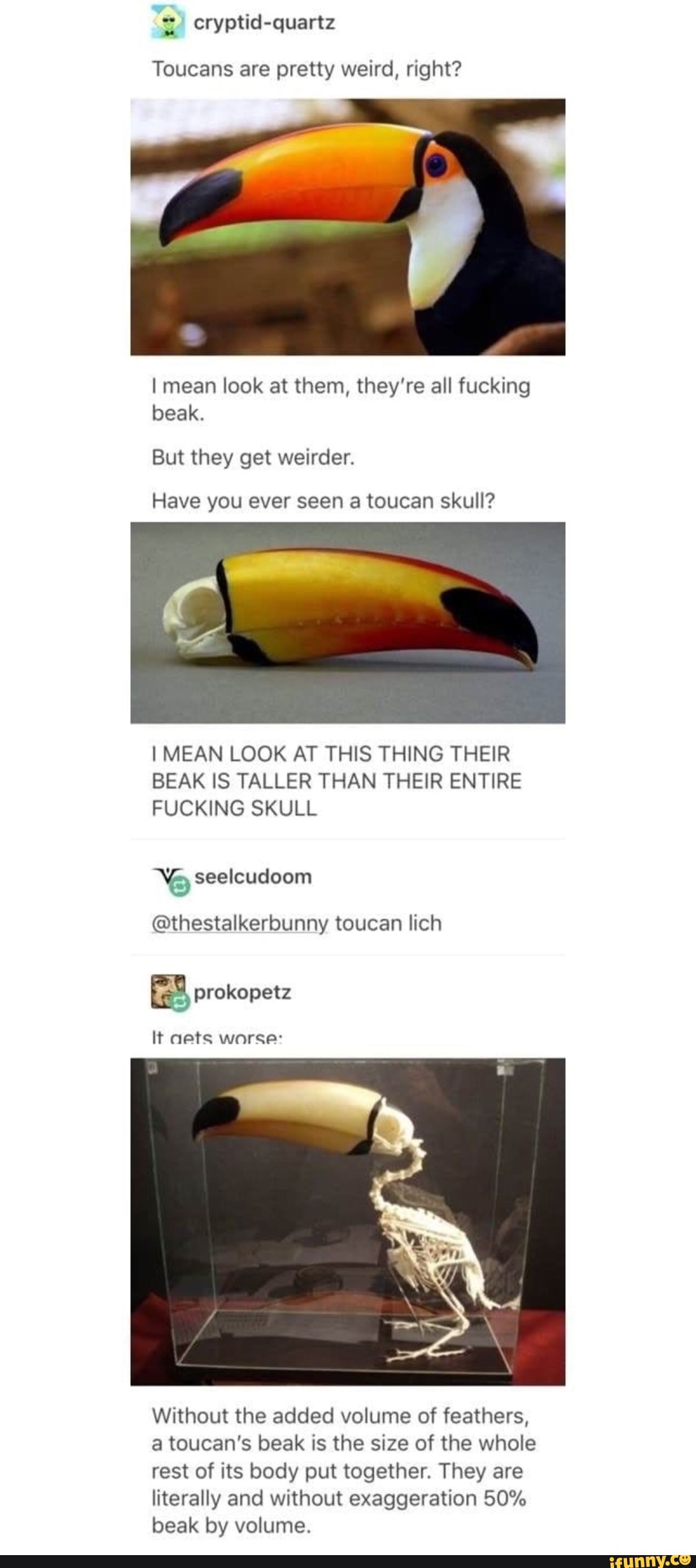
Task: Open the live toucan photo
Action: (x=348, y=226)
